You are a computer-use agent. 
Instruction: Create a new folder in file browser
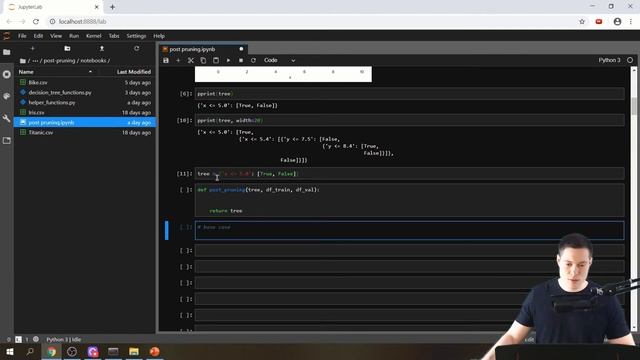67,49
